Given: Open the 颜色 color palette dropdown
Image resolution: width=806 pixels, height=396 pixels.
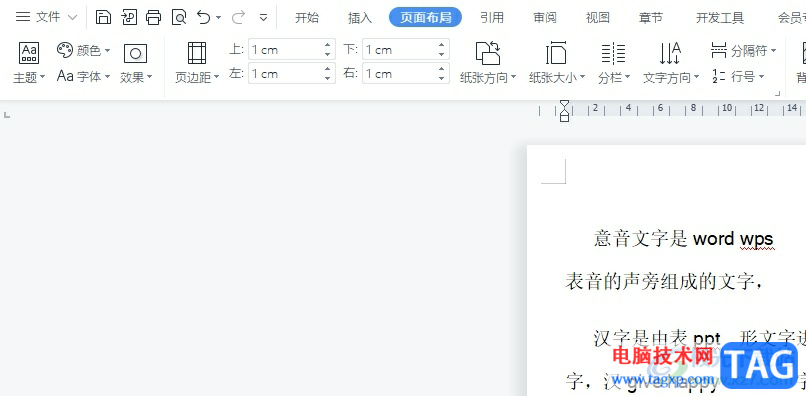Looking at the screenshot, I should tap(84, 50).
